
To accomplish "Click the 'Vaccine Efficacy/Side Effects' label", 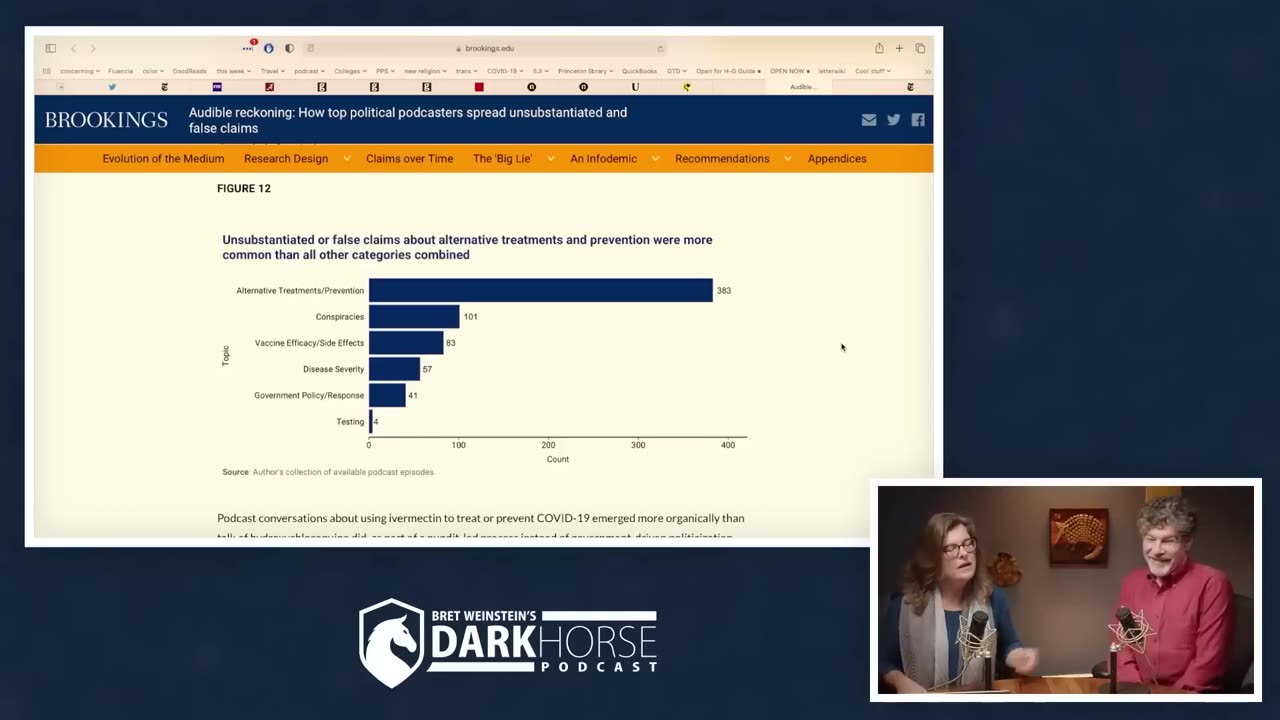I will click(x=309, y=343).
